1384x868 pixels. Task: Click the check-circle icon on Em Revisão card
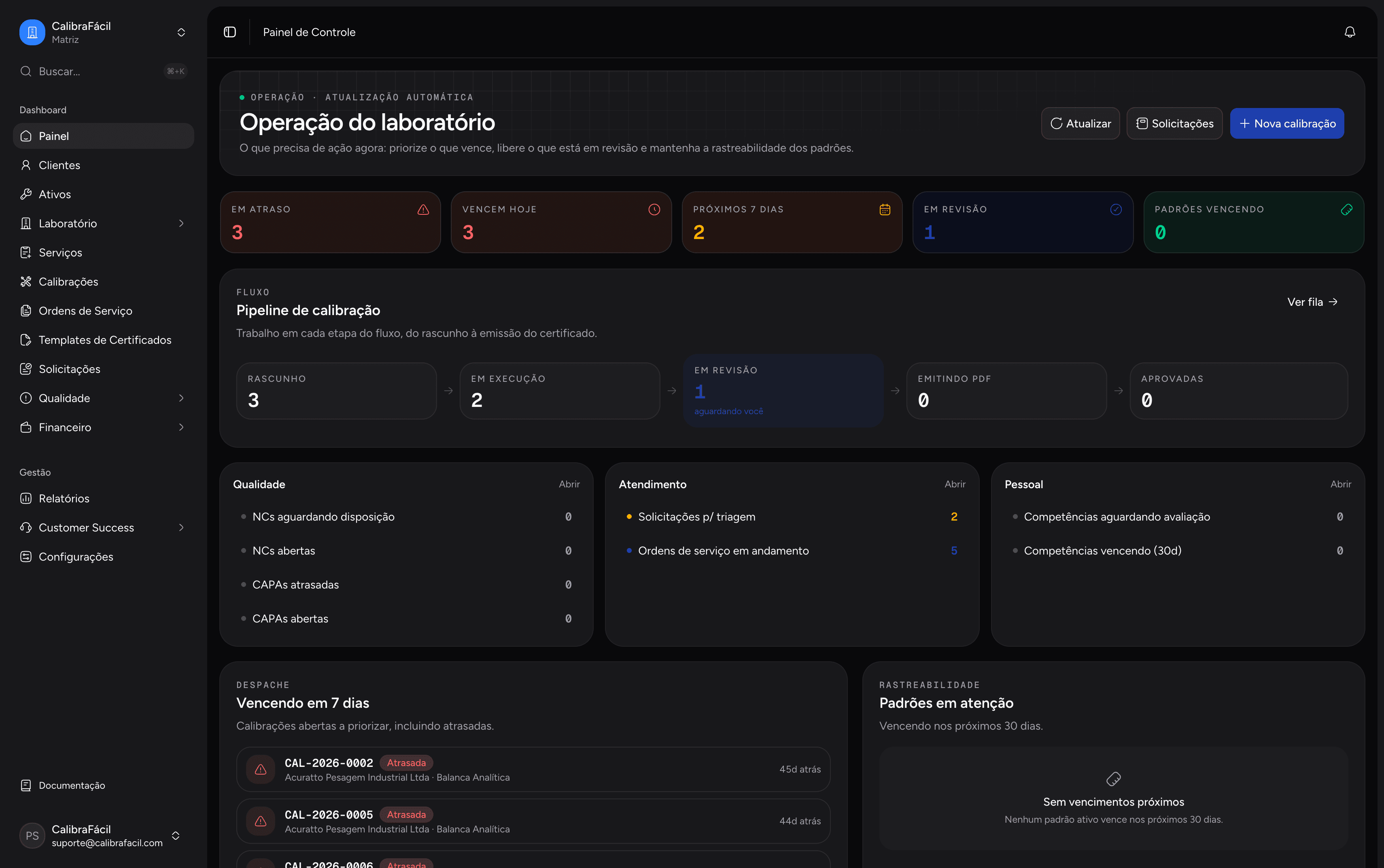[1116, 210]
